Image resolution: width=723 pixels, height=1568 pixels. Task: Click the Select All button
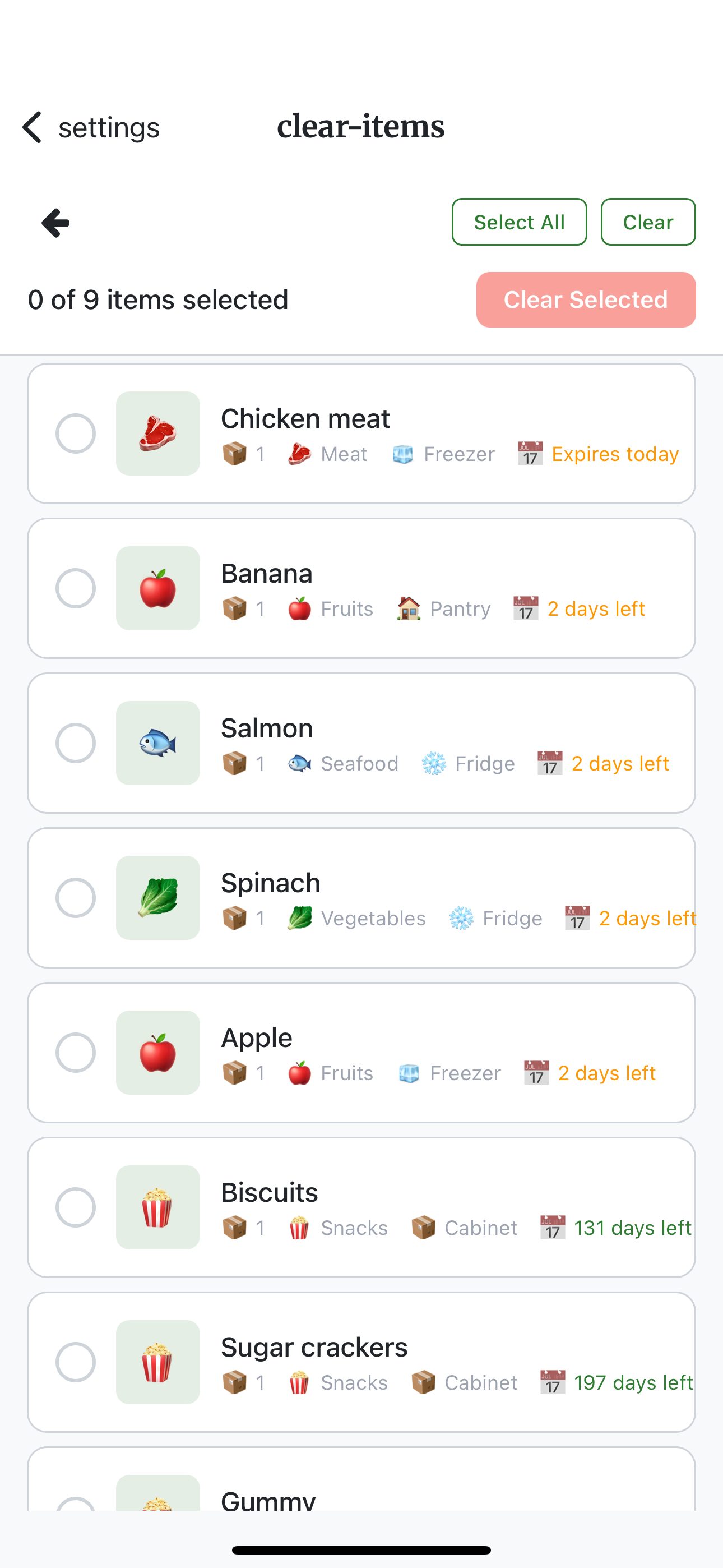click(519, 222)
